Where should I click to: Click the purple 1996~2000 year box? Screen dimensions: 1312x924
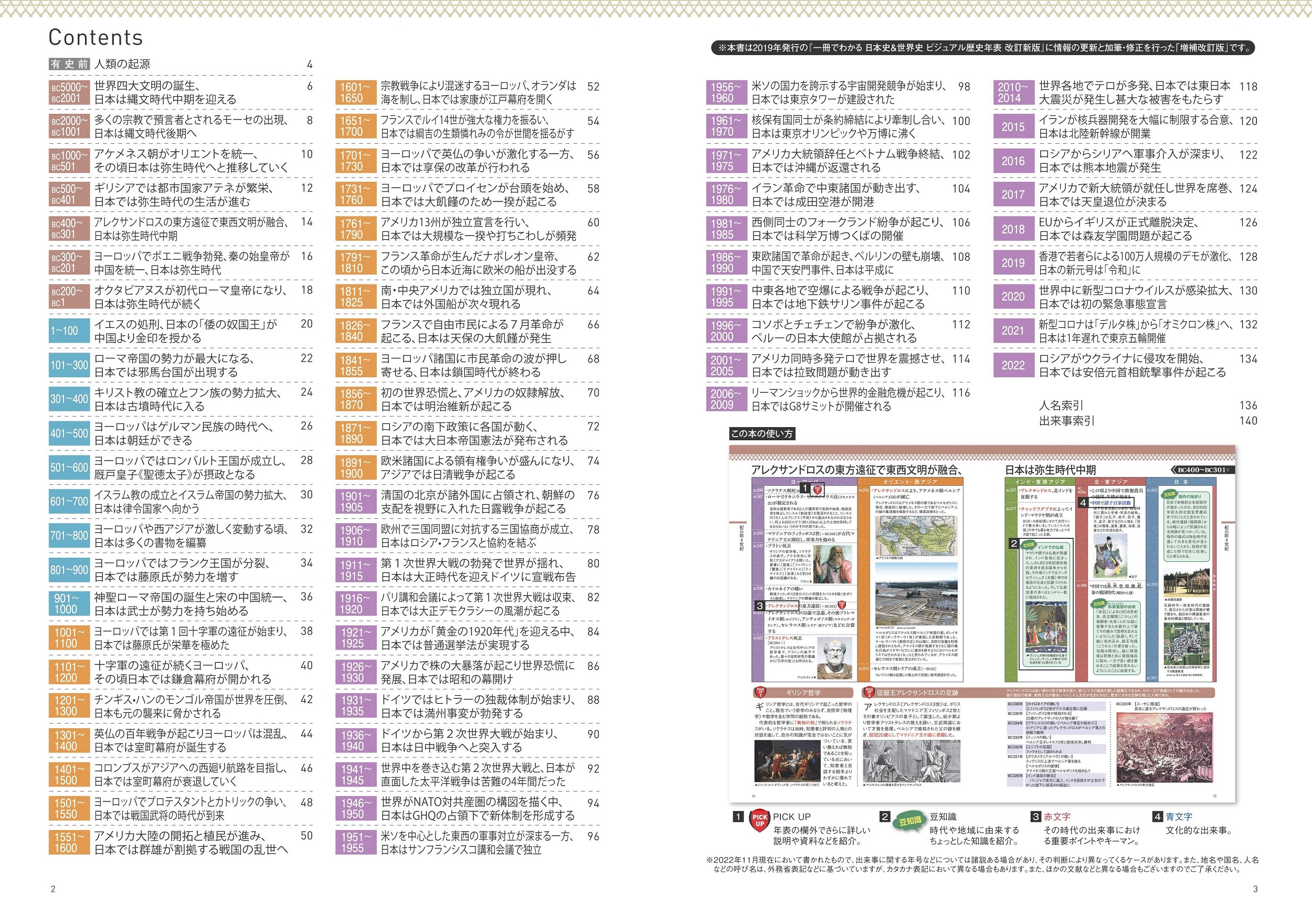(x=726, y=331)
